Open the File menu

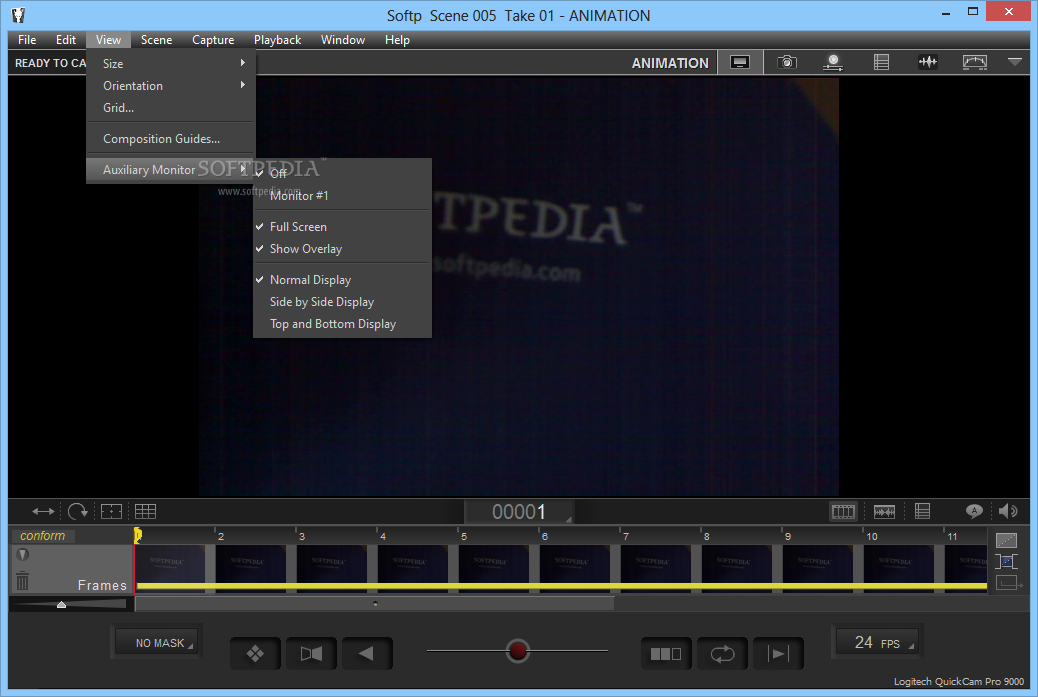(27, 40)
